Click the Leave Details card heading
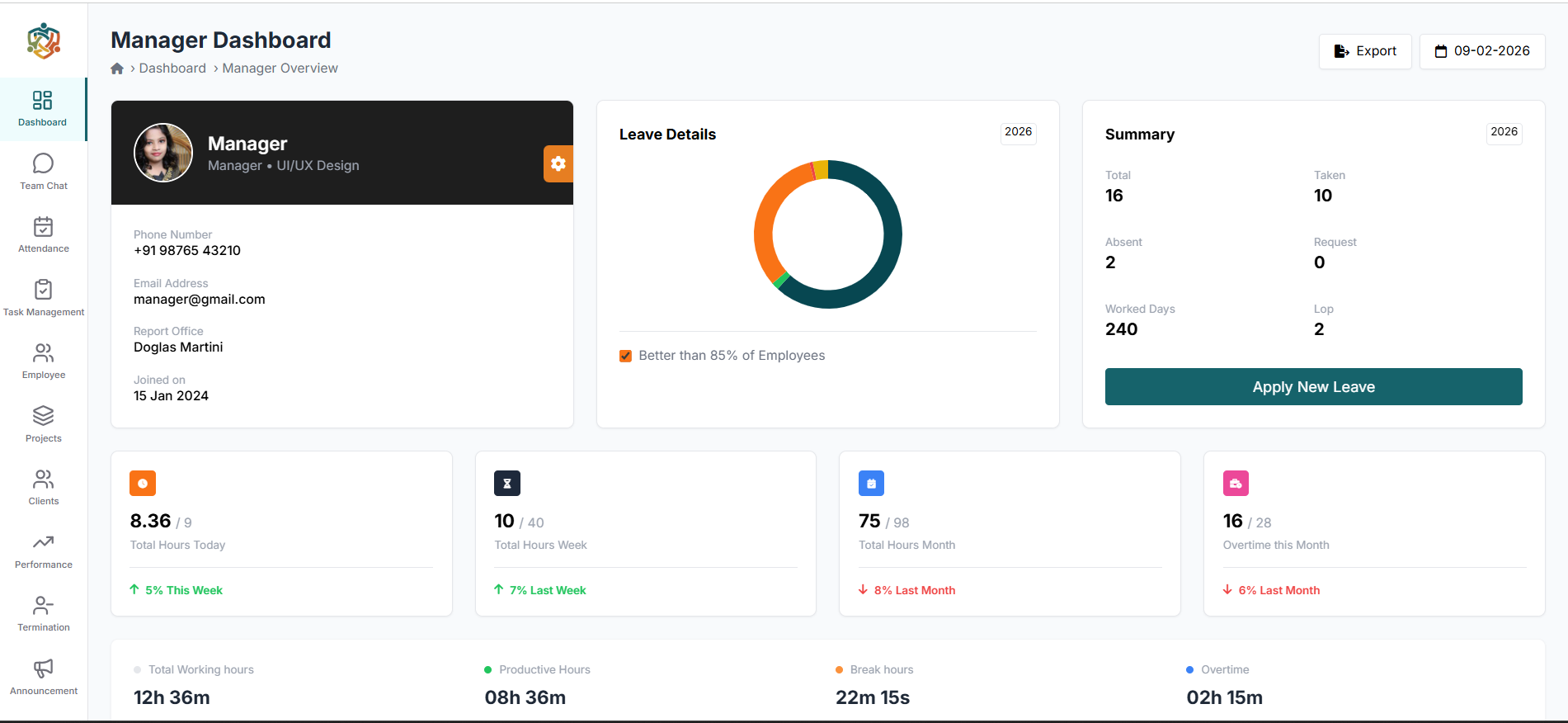Viewport: 1568px width, 723px height. [667, 135]
